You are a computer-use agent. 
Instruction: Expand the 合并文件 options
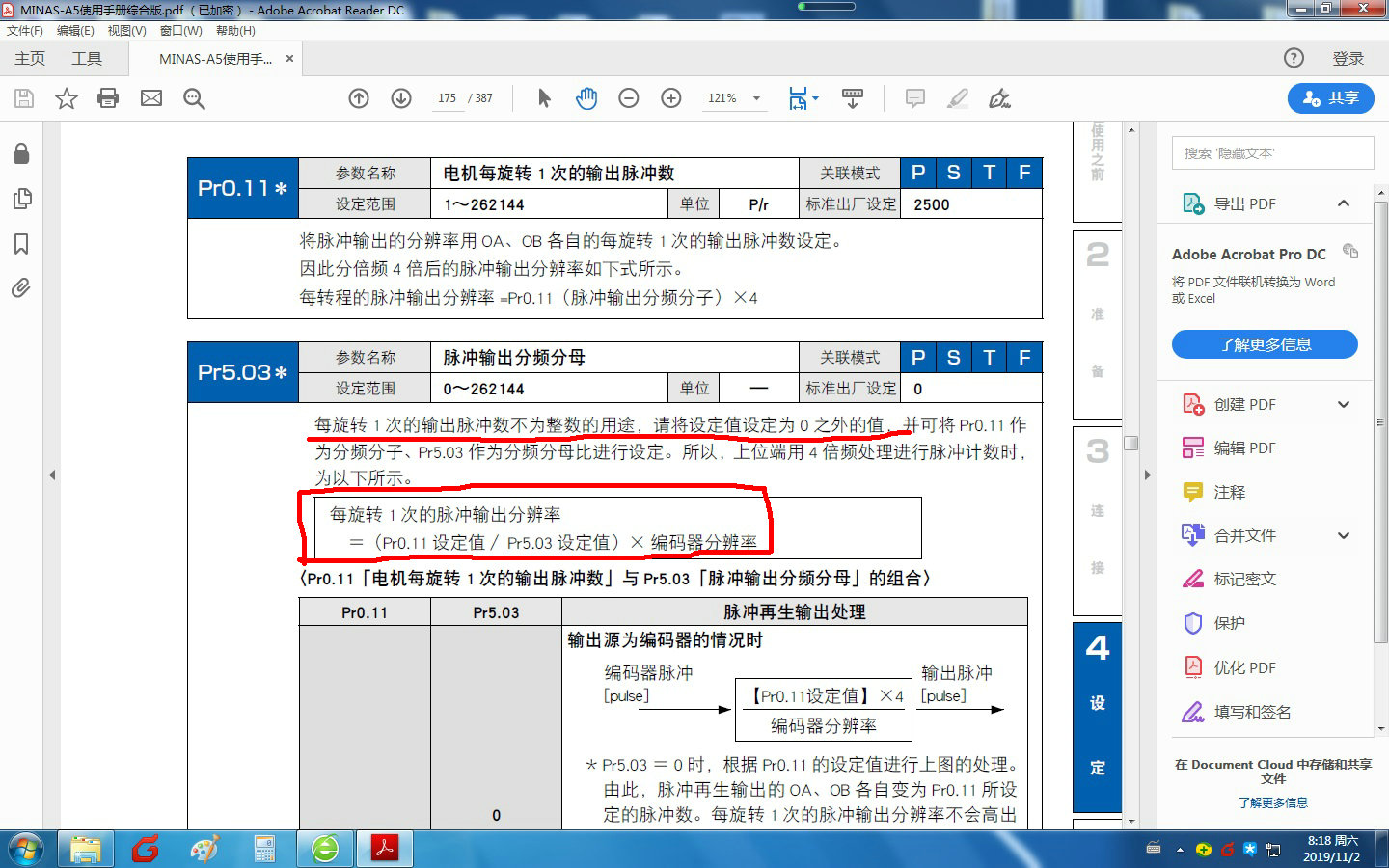tap(1344, 535)
